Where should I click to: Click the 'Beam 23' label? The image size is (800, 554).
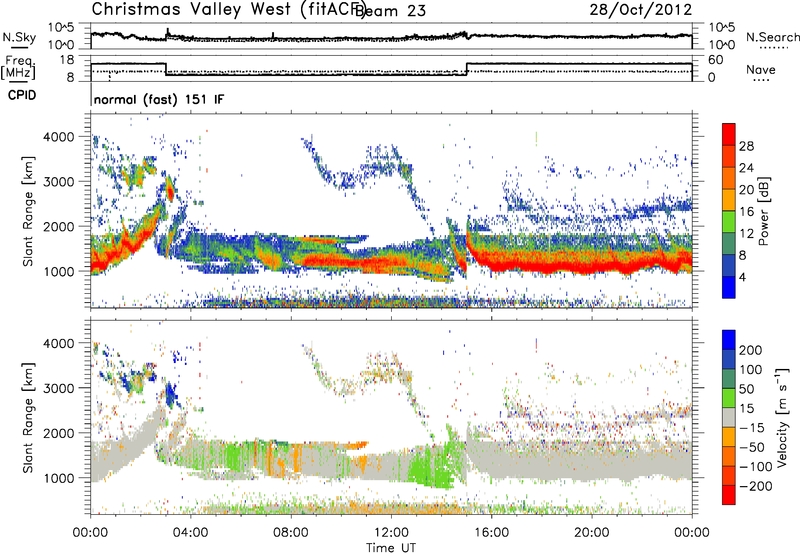[x=390, y=10]
